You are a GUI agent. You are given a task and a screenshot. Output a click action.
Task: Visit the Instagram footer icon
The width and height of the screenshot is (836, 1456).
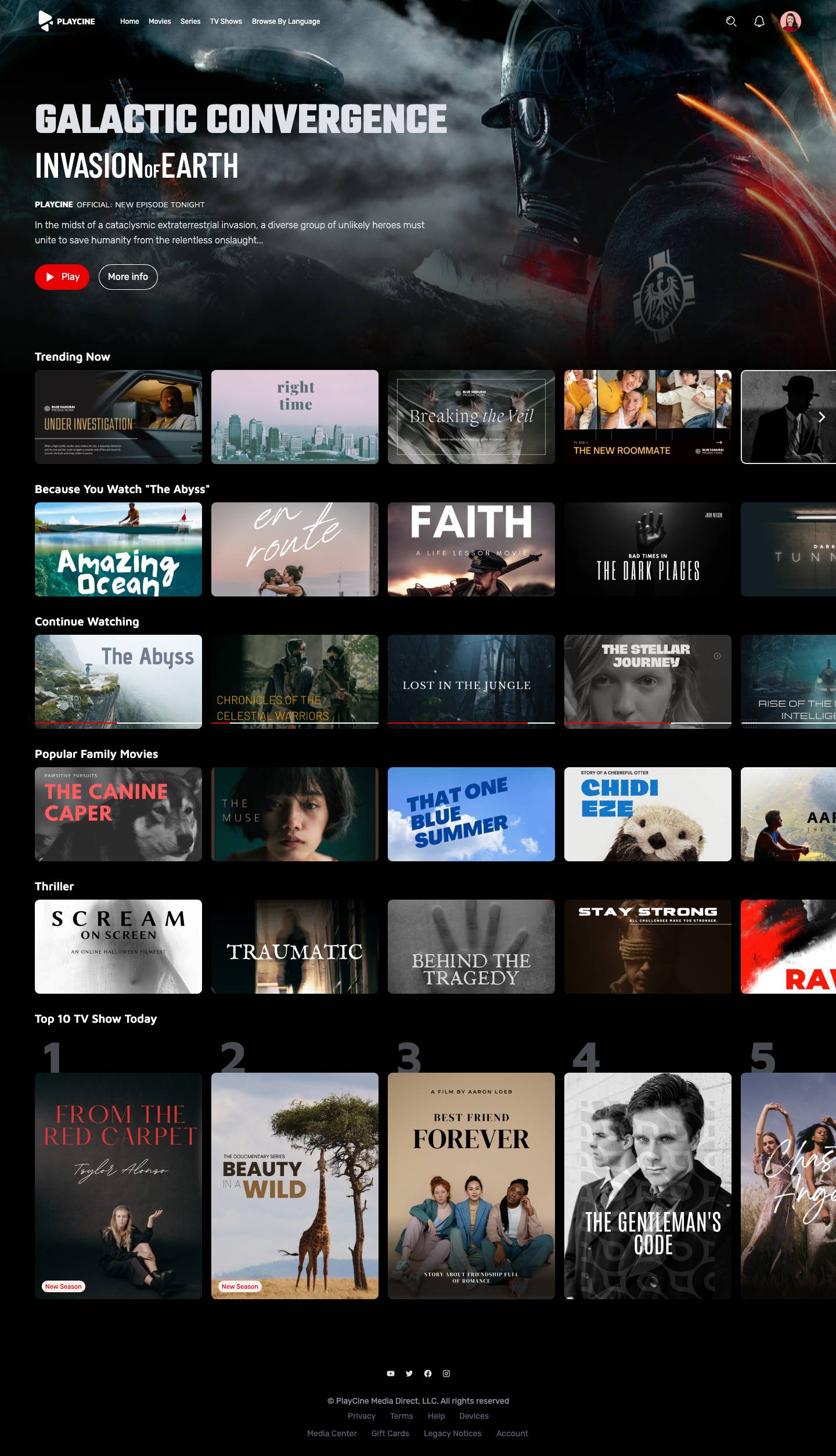446,1374
